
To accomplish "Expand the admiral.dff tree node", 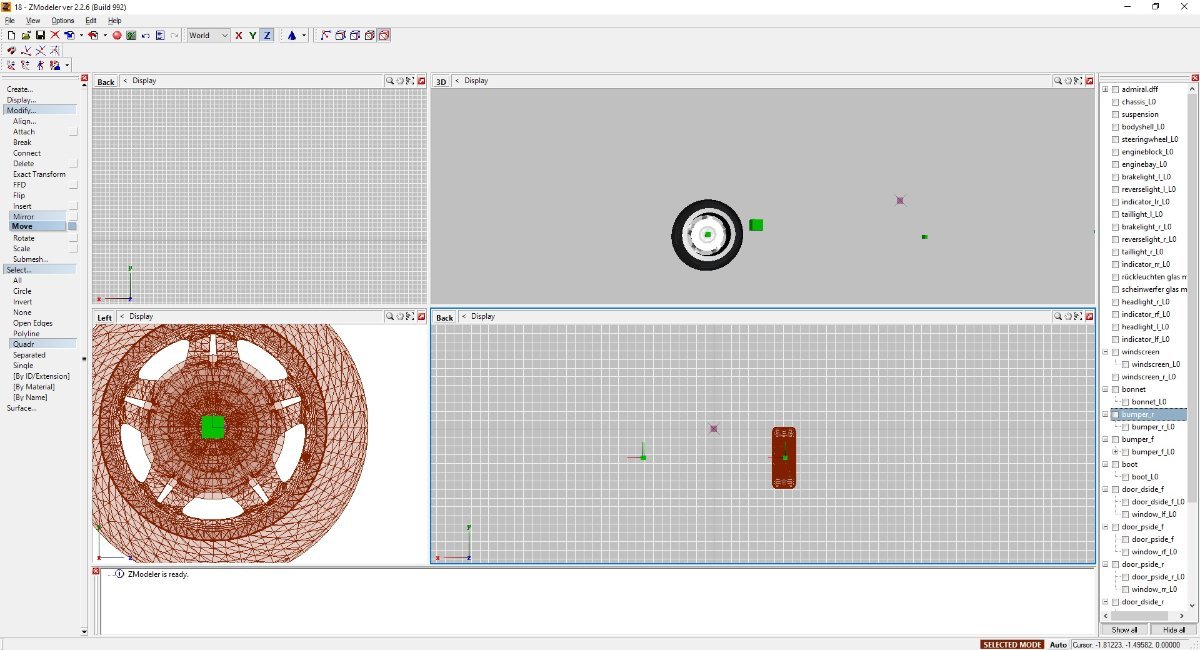I will click(1105, 89).
